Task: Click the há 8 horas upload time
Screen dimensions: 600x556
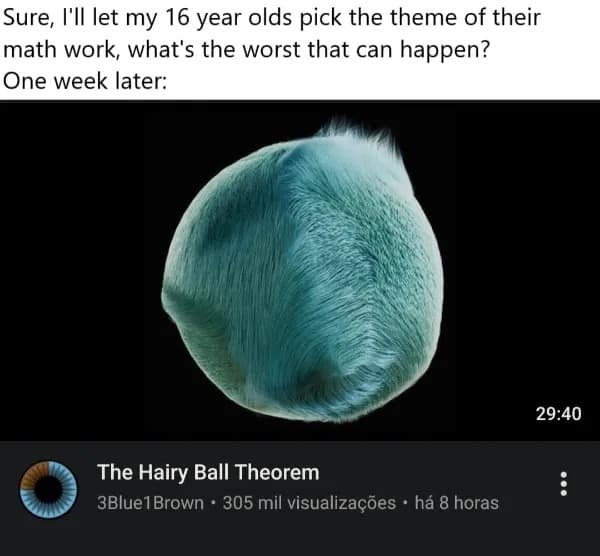Action: pos(457,503)
